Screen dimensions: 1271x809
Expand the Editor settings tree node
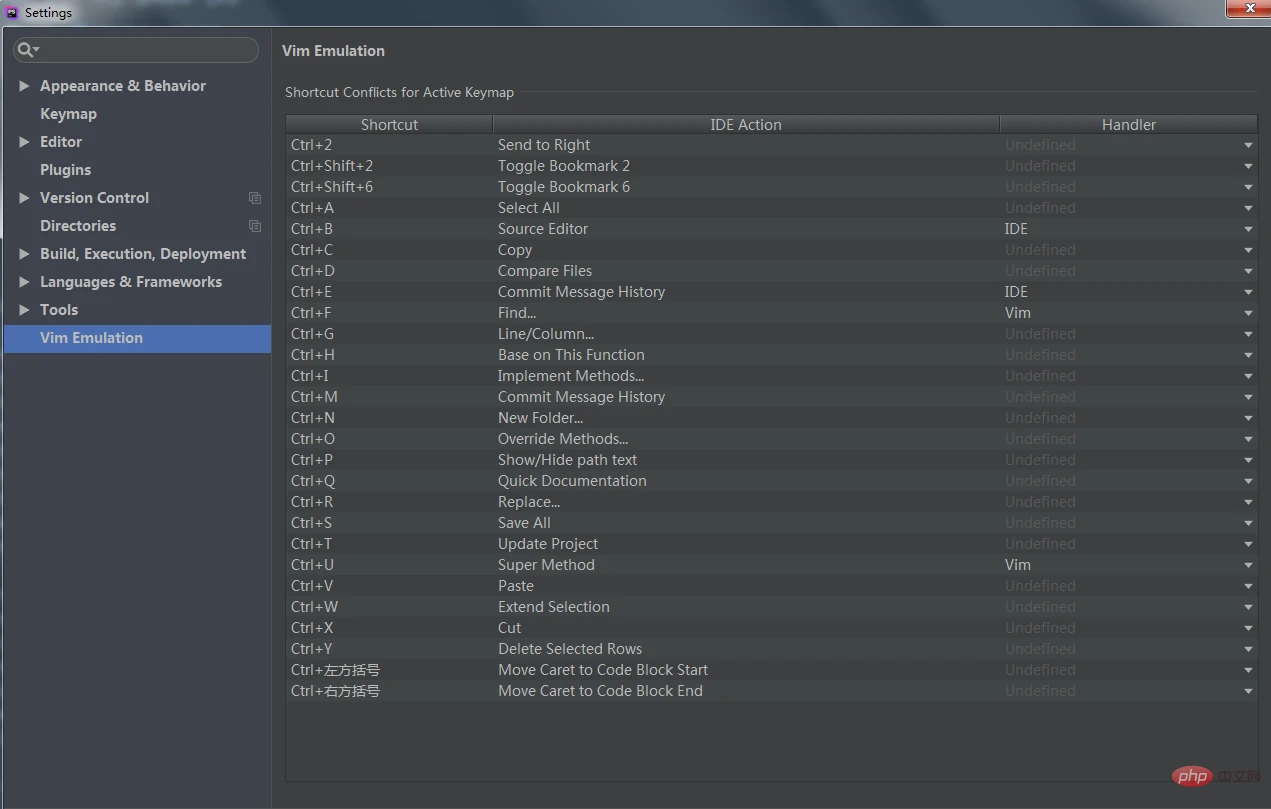pyautogui.click(x=24, y=142)
